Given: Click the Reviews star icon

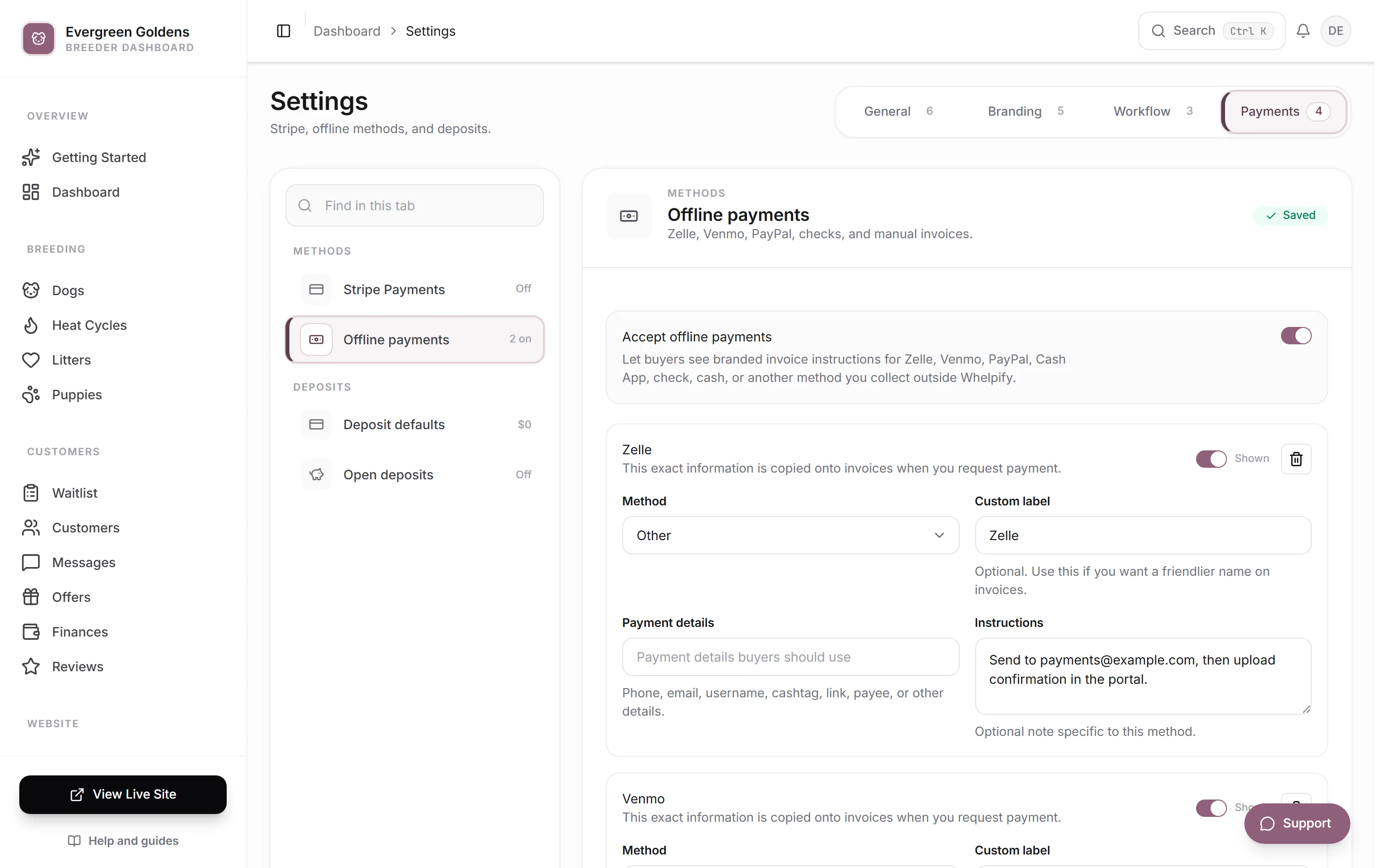Looking at the screenshot, I should pyautogui.click(x=31, y=666).
